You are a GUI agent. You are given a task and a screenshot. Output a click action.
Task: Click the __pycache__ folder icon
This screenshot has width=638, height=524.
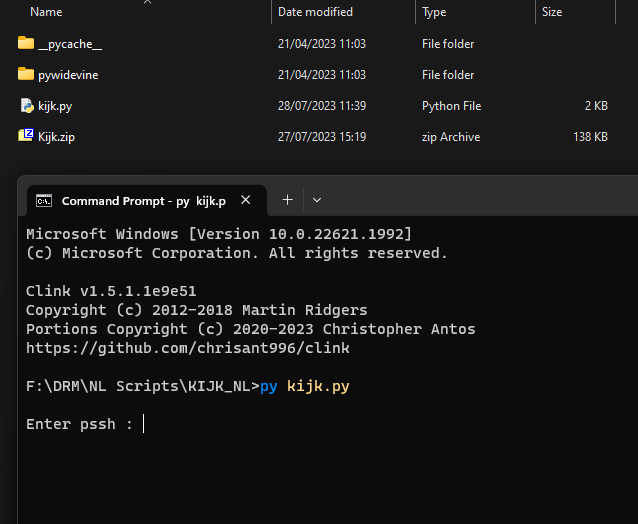tap(26, 44)
